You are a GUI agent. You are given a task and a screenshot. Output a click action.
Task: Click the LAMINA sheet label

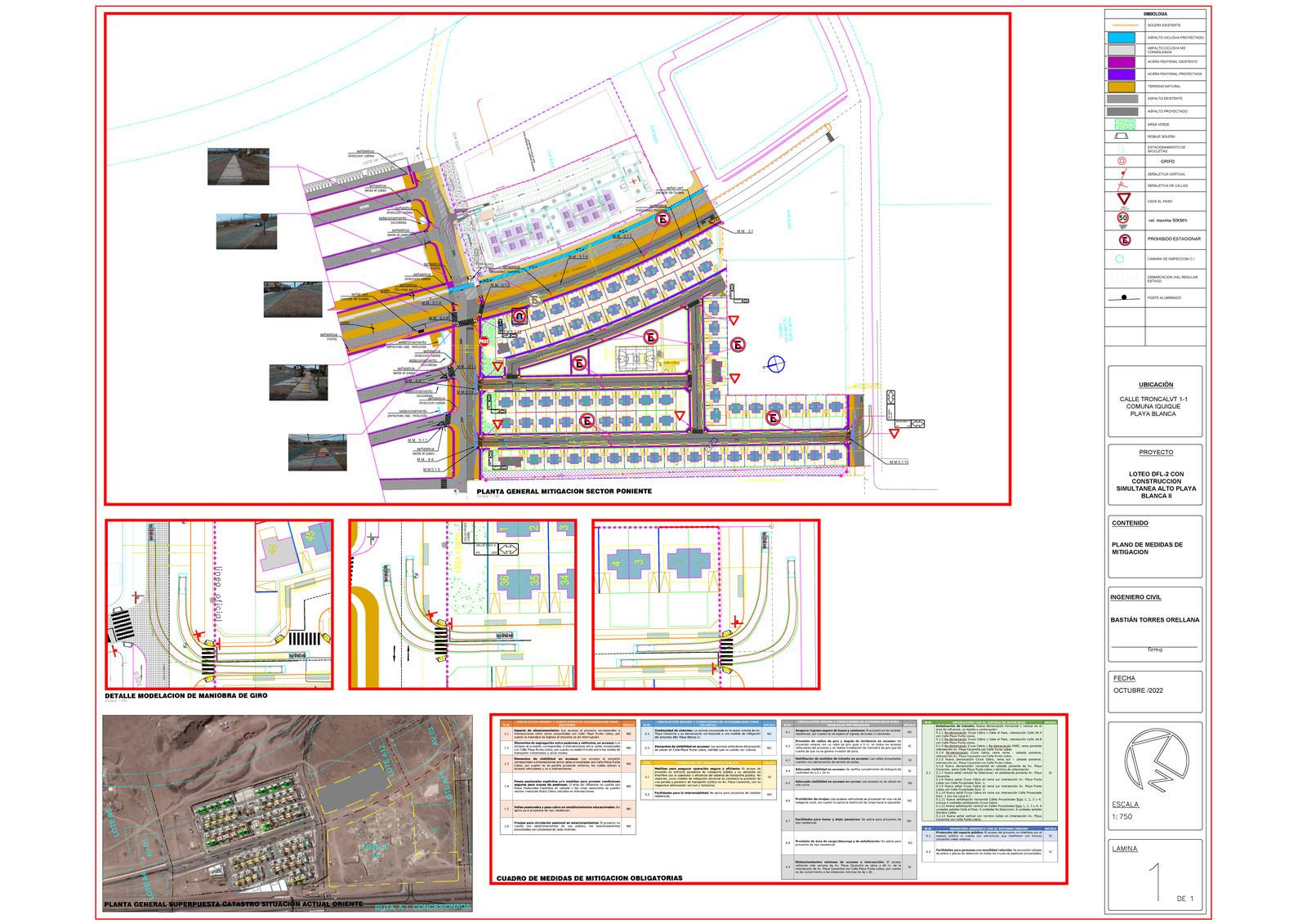[1124, 849]
